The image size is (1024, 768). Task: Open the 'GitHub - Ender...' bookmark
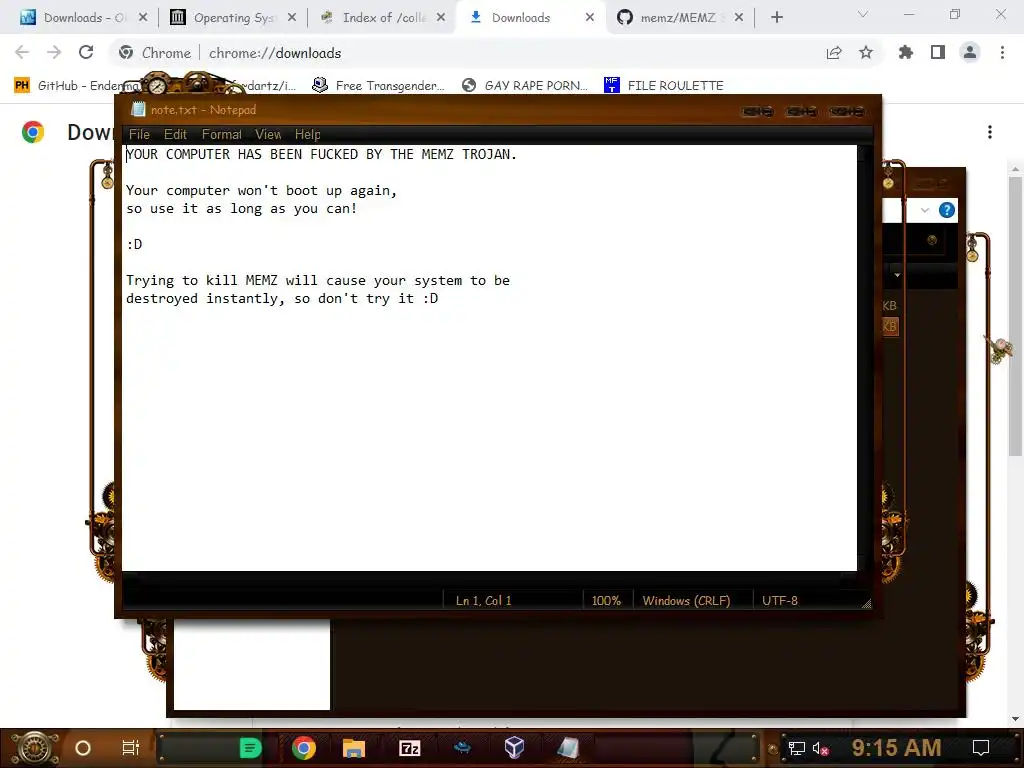78,86
